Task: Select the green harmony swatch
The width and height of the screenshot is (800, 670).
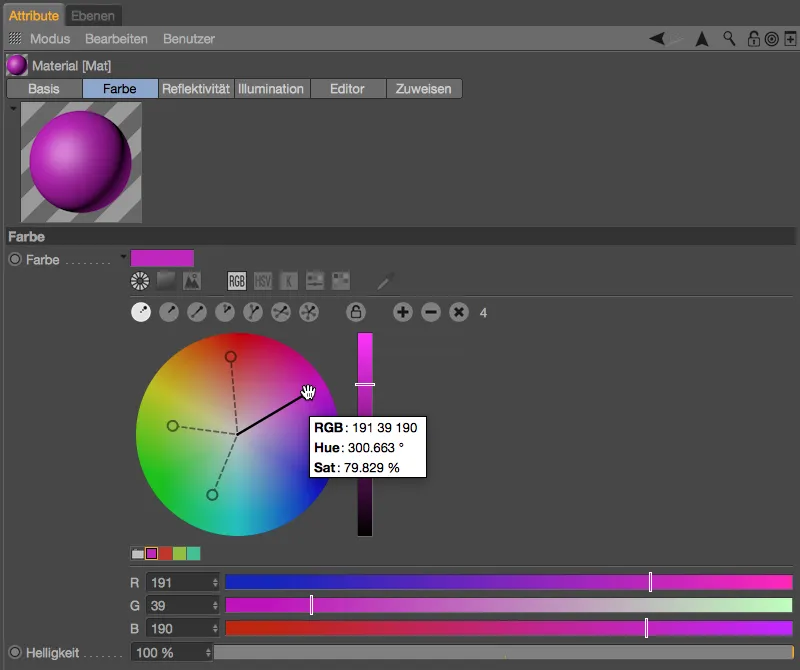Action: 179,554
